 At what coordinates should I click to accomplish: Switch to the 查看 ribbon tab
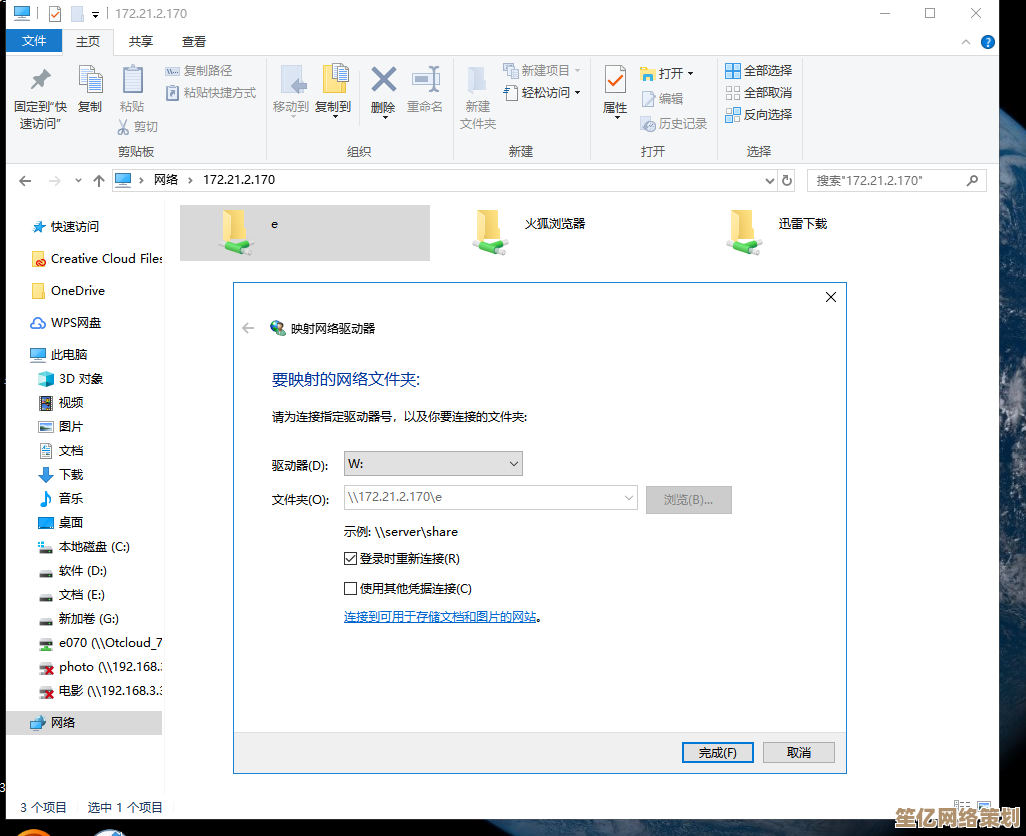pos(194,41)
